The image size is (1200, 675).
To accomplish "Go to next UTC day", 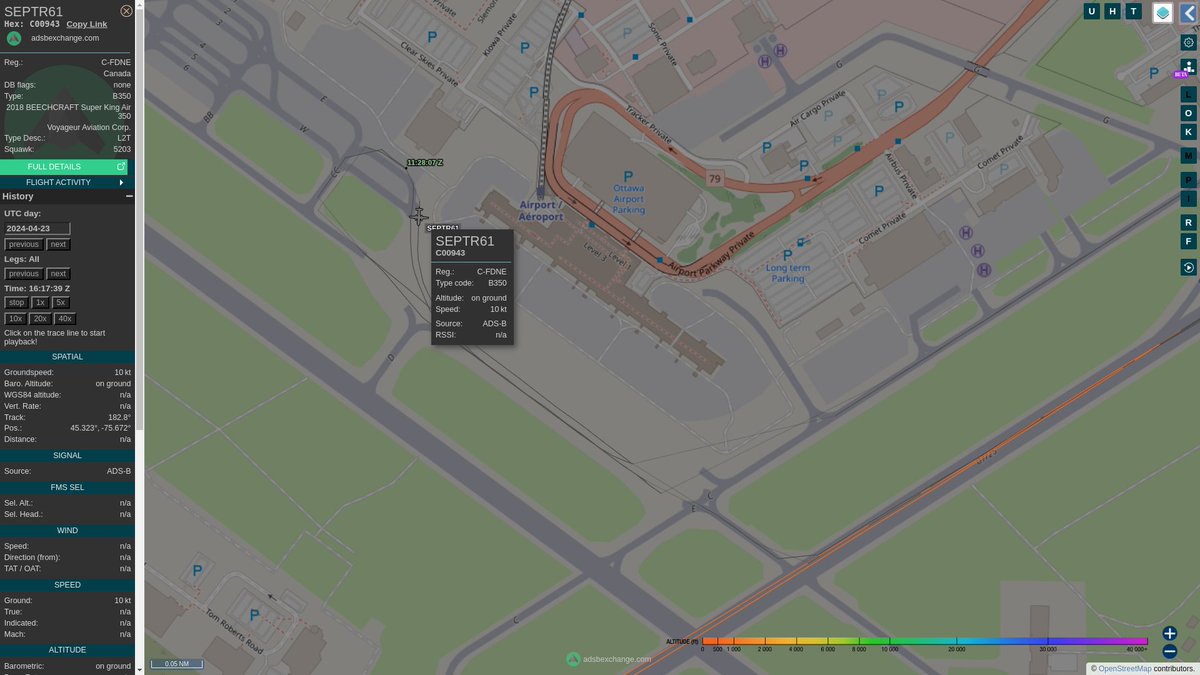I will point(59,245).
